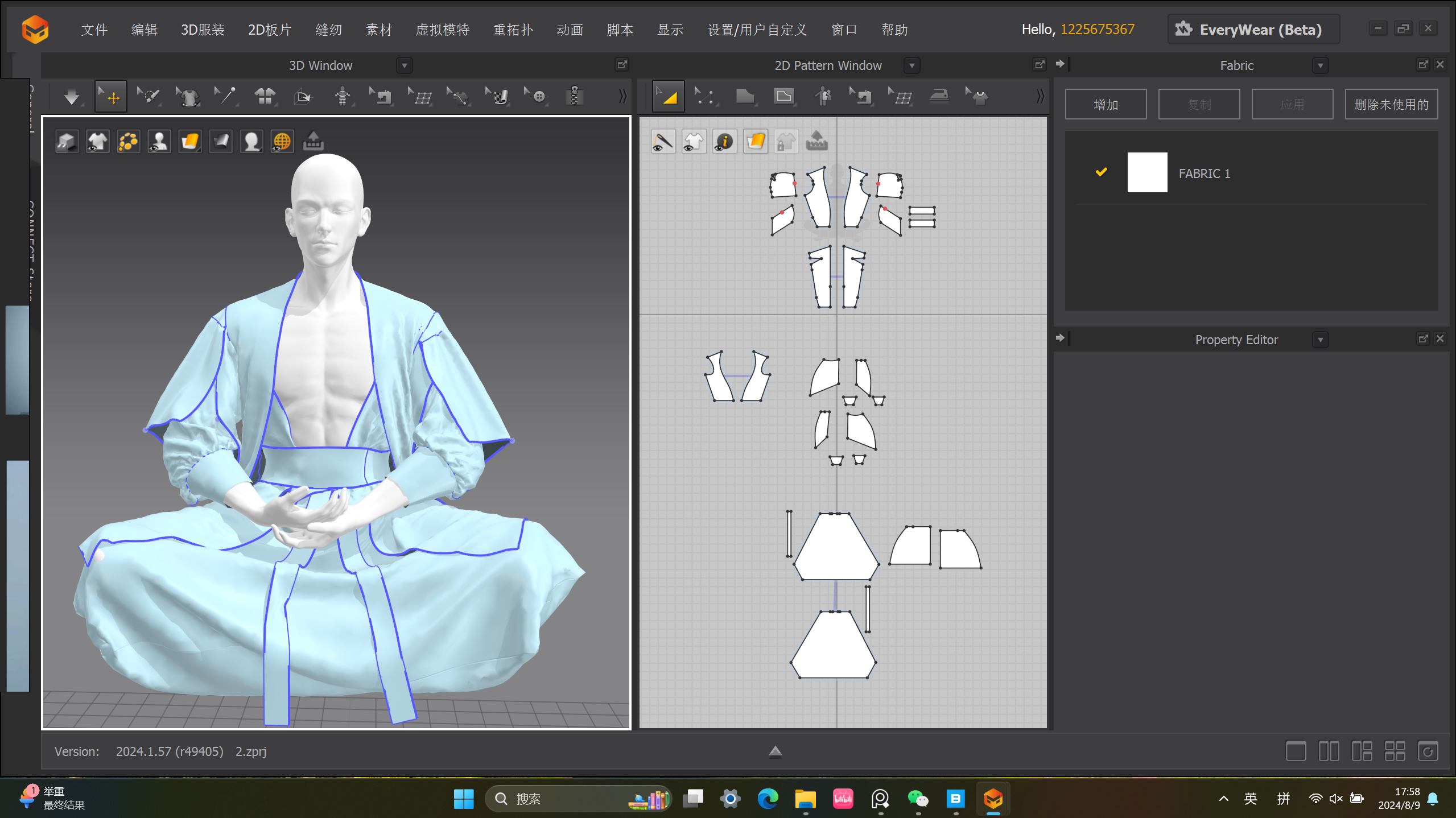Click the Simulate down-arrow tool
Viewport: 1456px width, 818px height.
(x=72, y=97)
